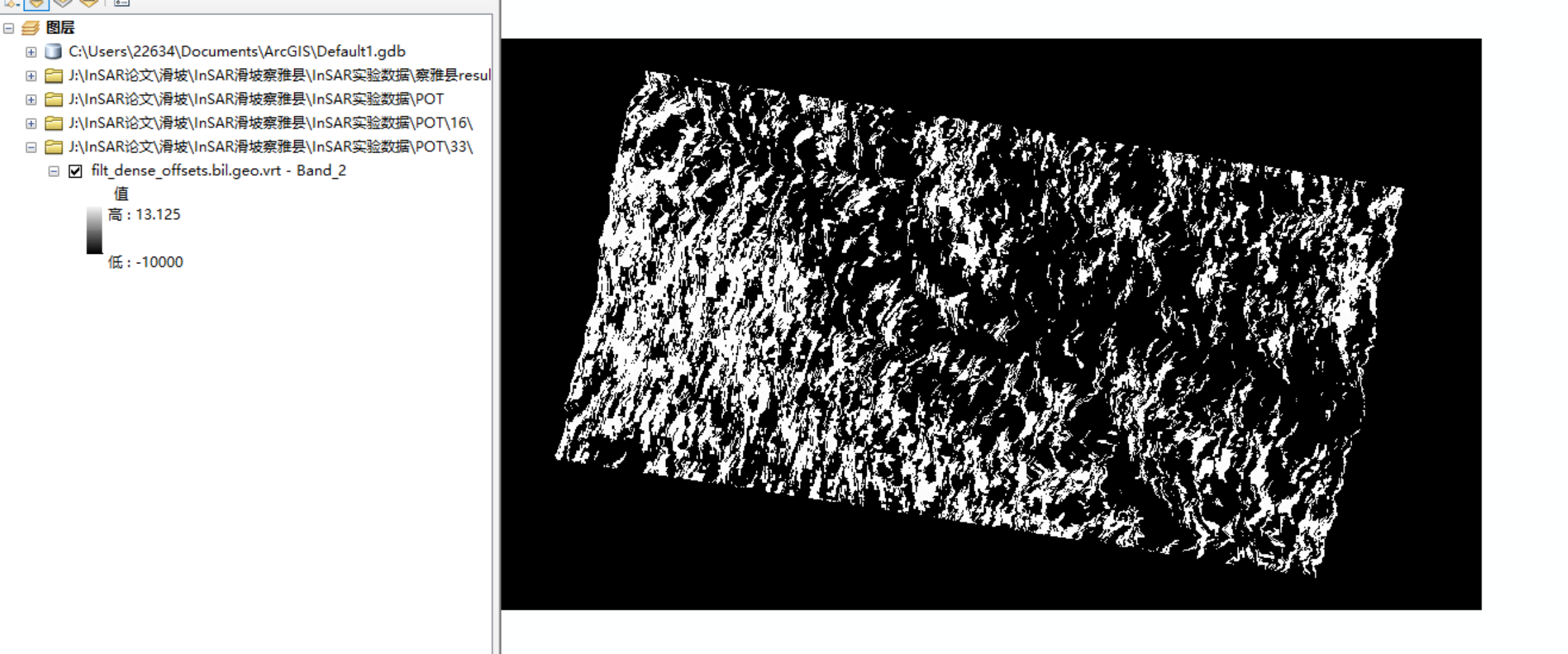Click the folder icon beside POT\33 layer
1568x654 pixels.
[52, 146]
